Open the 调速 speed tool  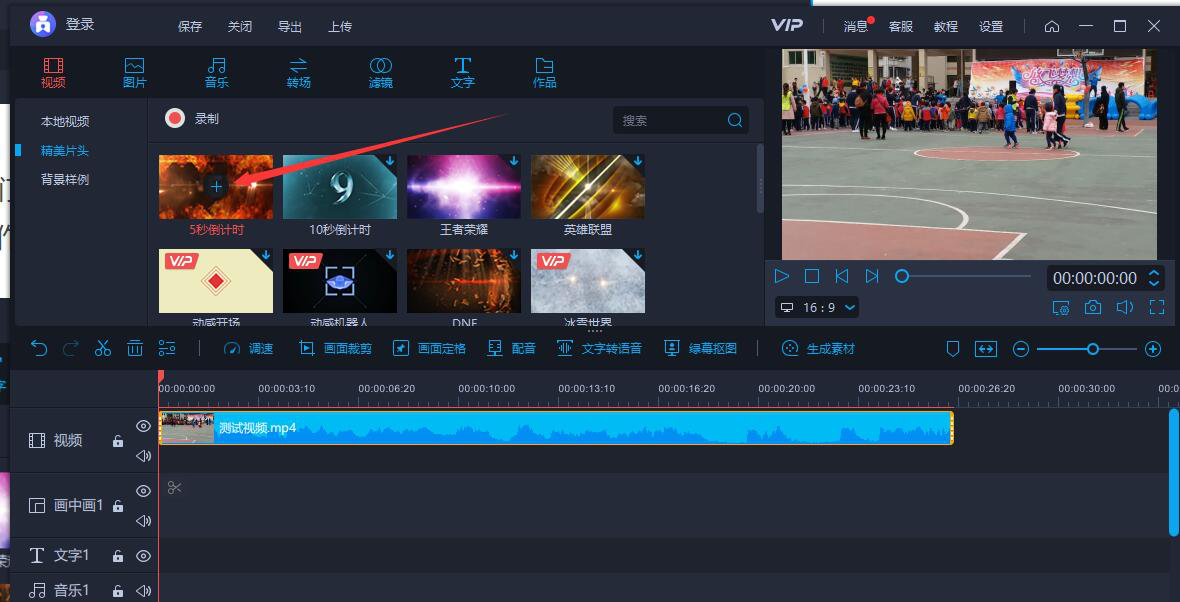(249, 348)
